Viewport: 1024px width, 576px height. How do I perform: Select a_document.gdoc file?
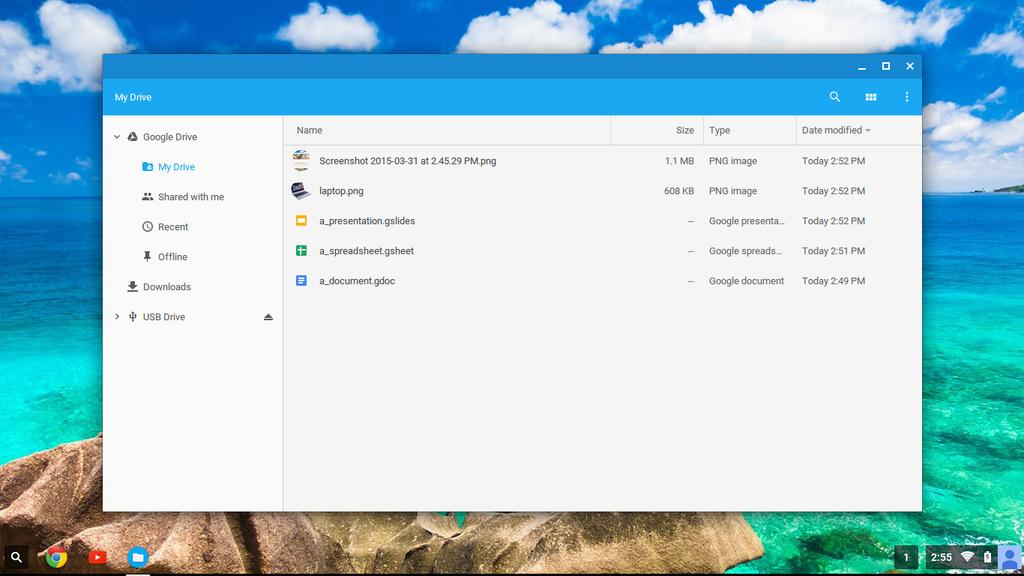[357, 281]
